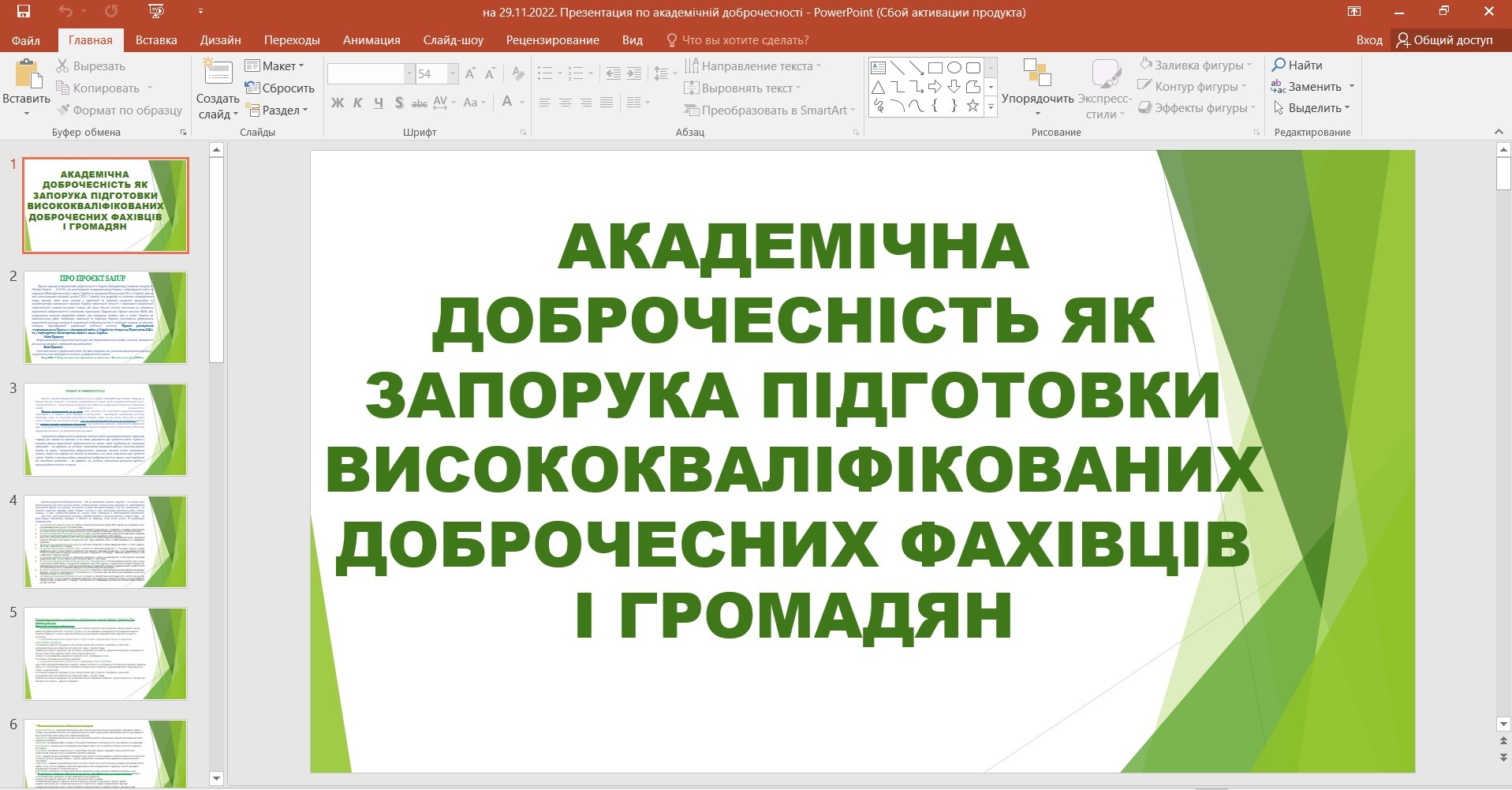Click the clear formatting eraser icon

[517, 74]
